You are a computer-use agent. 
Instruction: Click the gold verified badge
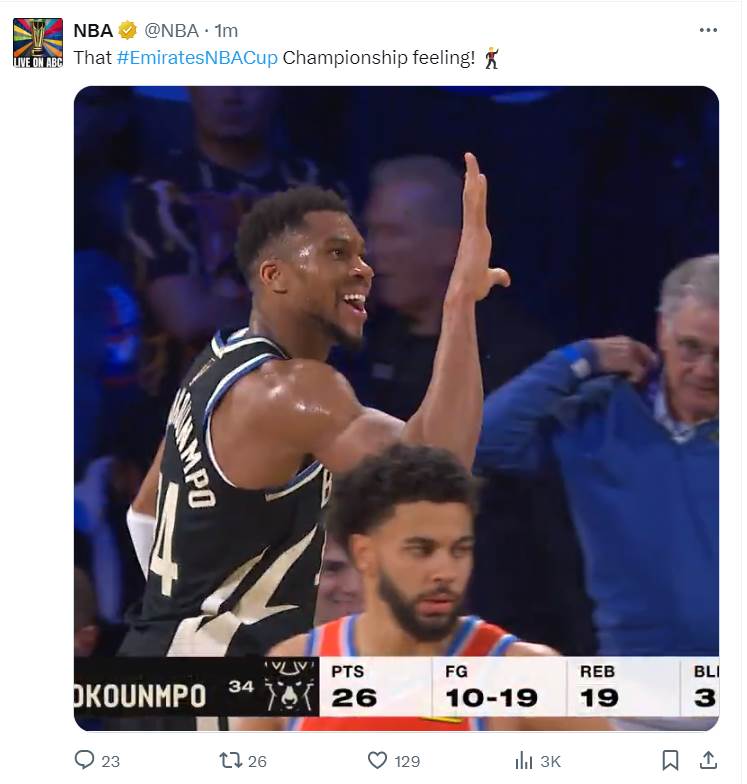[x=128, y=31]
